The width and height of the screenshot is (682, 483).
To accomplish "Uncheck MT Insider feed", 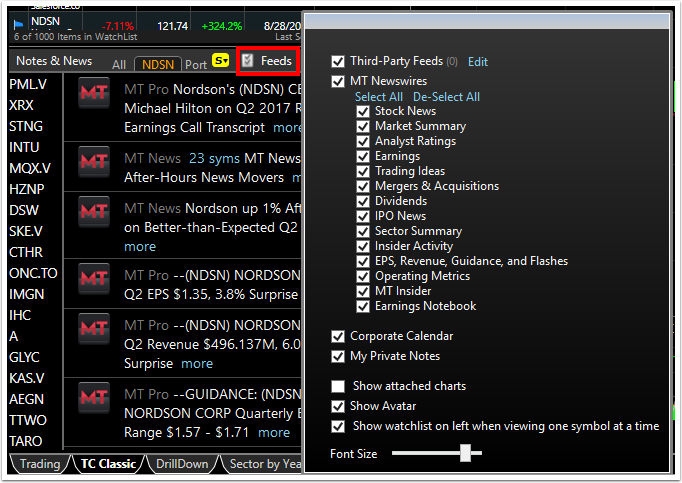I will (x=363, y=292).
